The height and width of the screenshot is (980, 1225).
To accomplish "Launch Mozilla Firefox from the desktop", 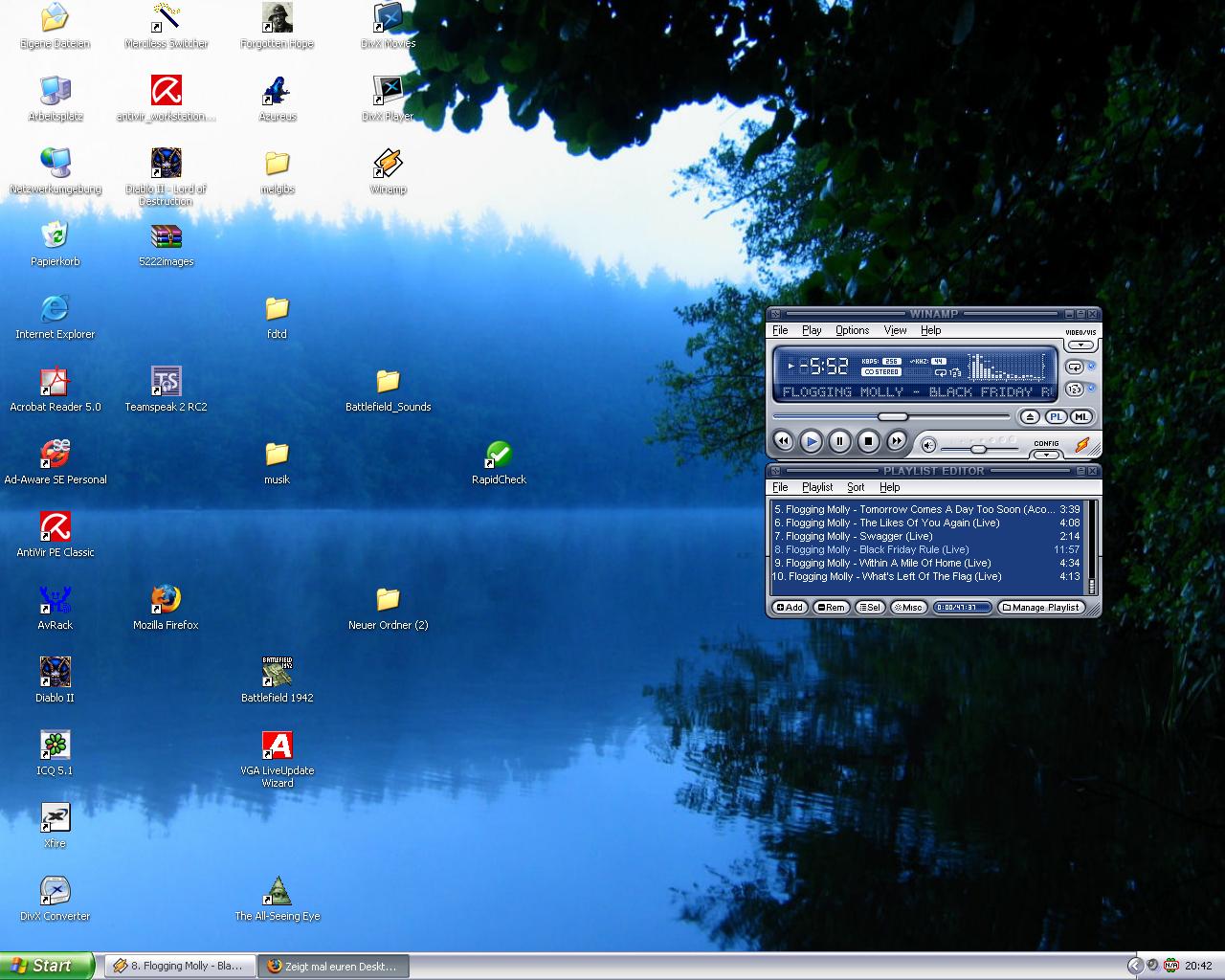I will click(x=167, y=608).
